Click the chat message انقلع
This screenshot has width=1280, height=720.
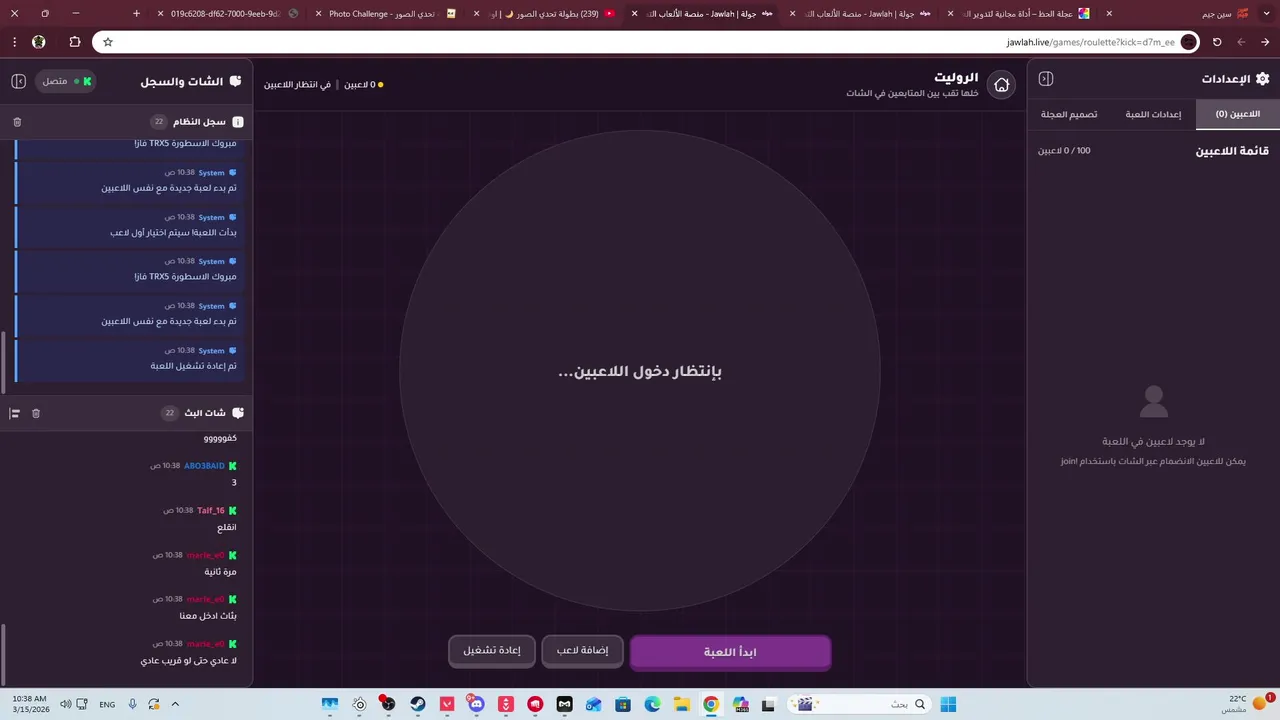[226, 527]
